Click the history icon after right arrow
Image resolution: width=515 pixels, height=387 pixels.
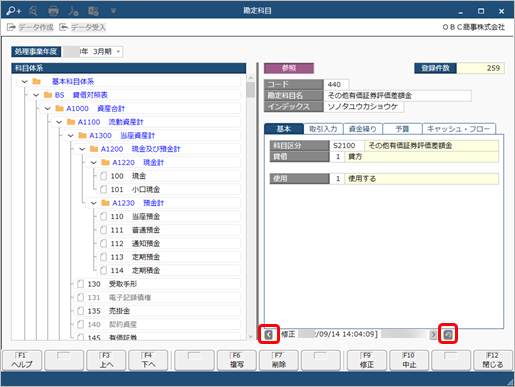(x=448, y=334)
